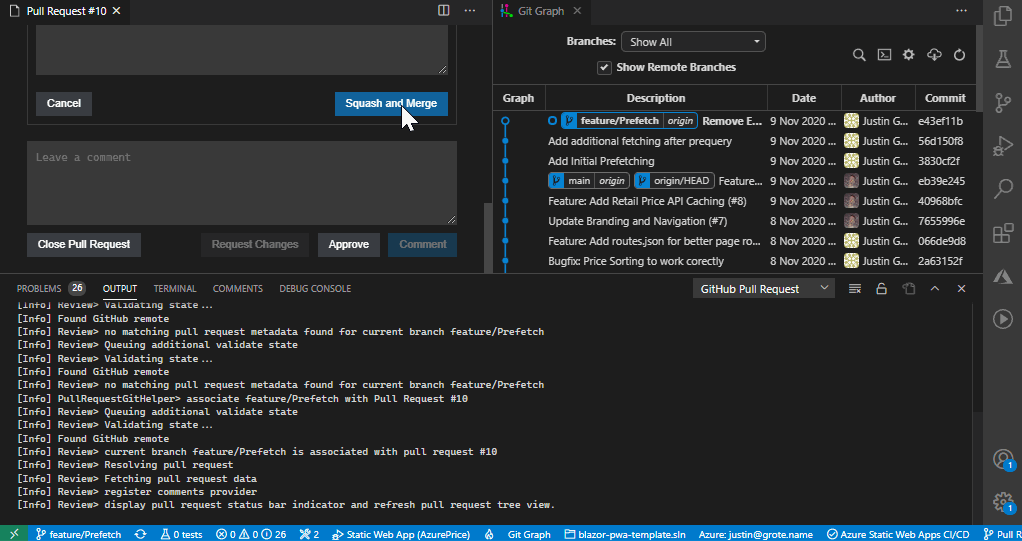Click the origin/HEAD label in graph
1022x541 pixels.
[x=674, y=181]
